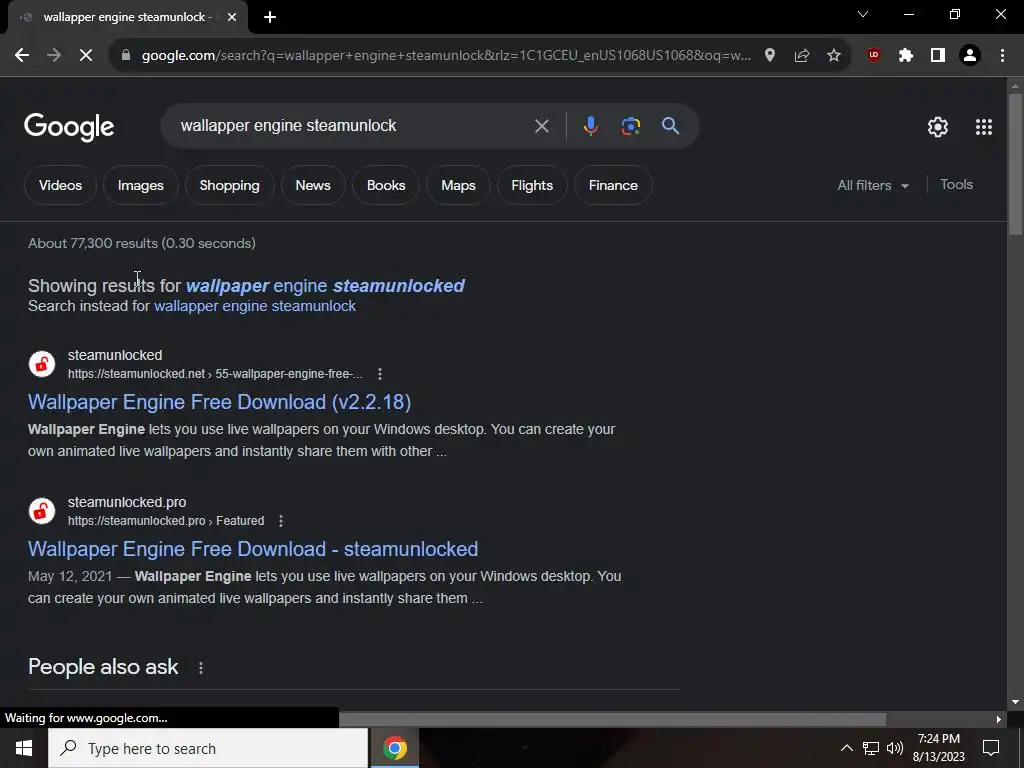Viewport: 1024px width, 768px height.
Task: Select the Shopping filter
Action: (x=229, y=185)
